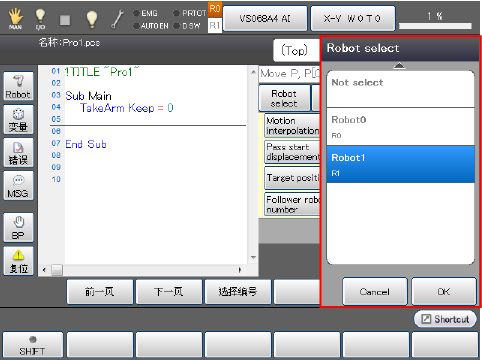Viewport: 482px width, 360px height.
Task: Collapse the Robot select list arrow
Action: pos(399,66)
